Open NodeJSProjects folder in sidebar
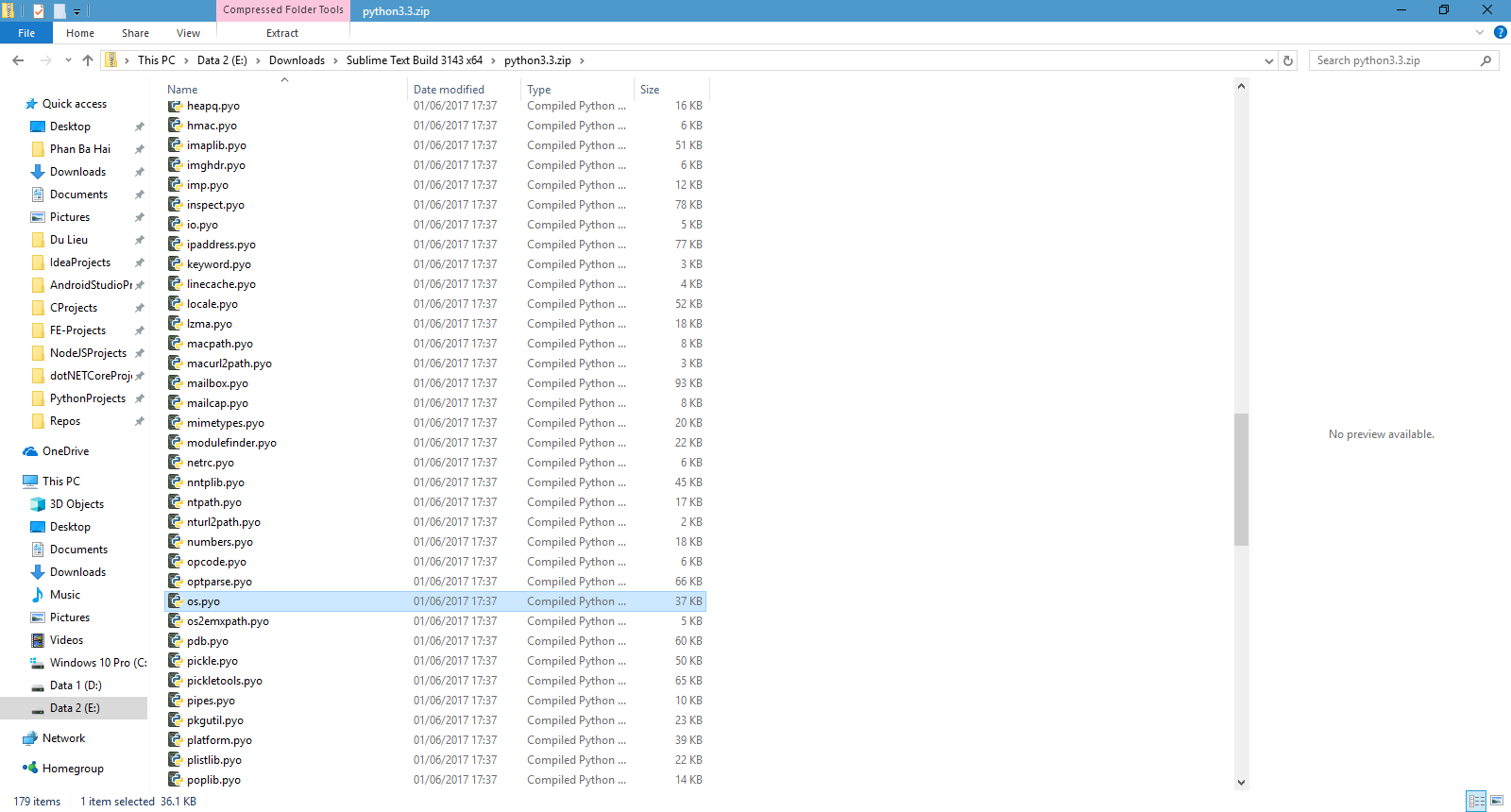 coord(88,353)
